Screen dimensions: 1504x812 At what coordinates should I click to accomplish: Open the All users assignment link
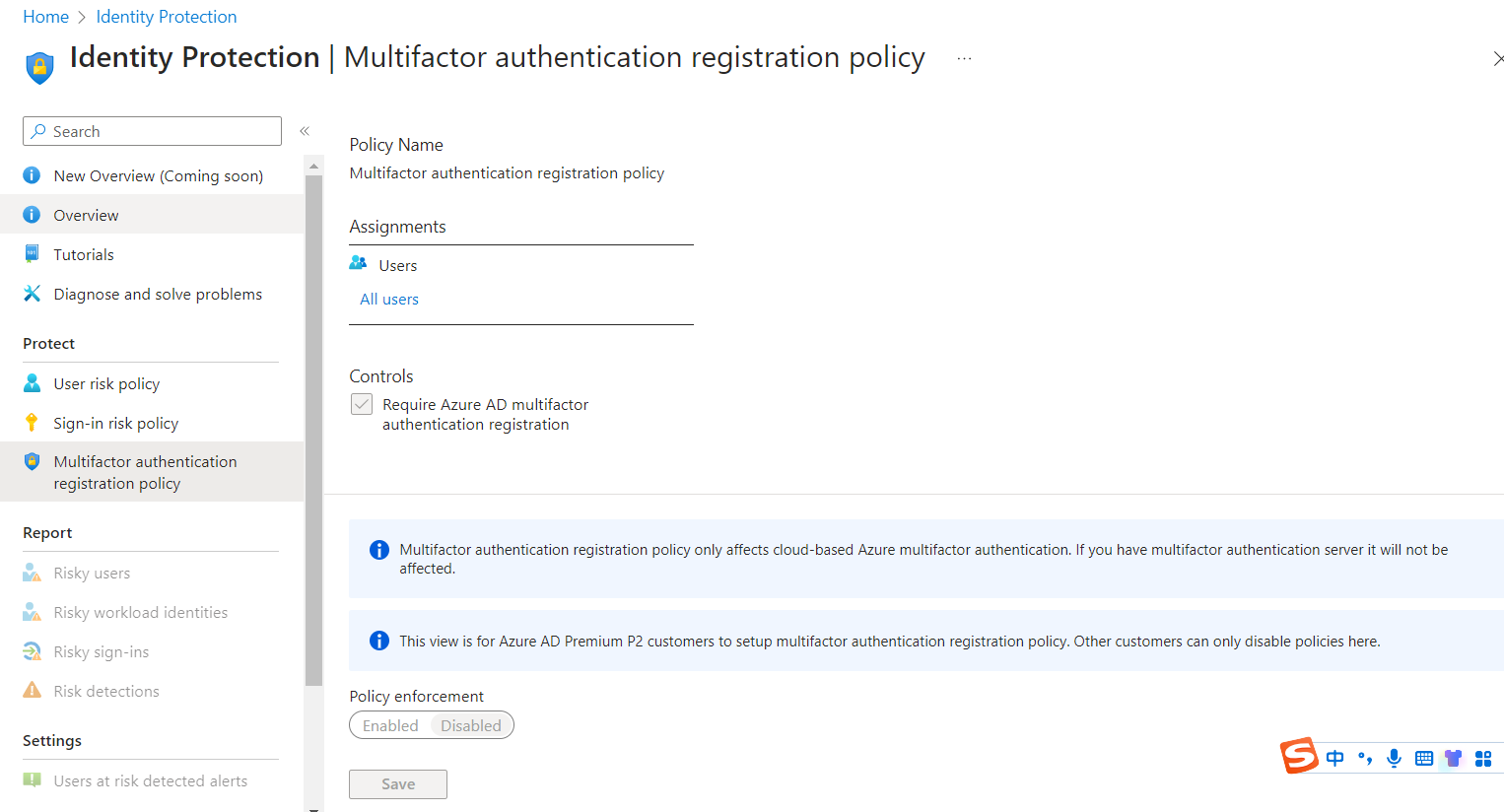point(389,299)
